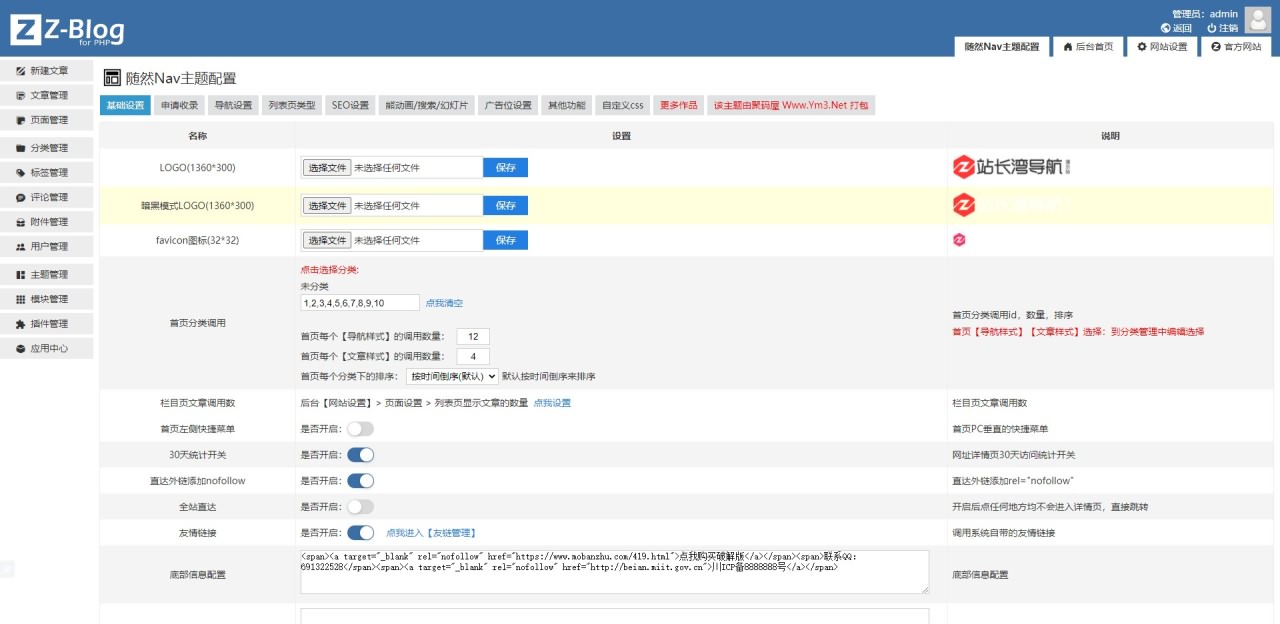Go to 插件管理 in the sidebar

47,324
